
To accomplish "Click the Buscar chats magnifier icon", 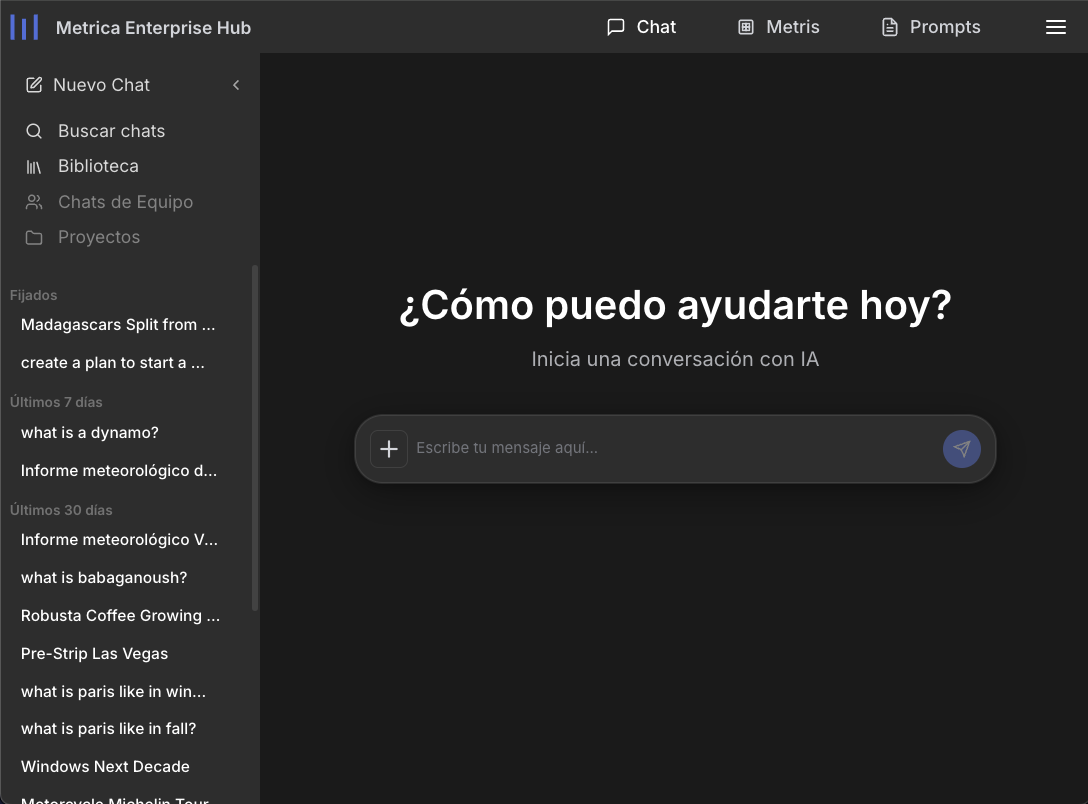I will (33, 131).
